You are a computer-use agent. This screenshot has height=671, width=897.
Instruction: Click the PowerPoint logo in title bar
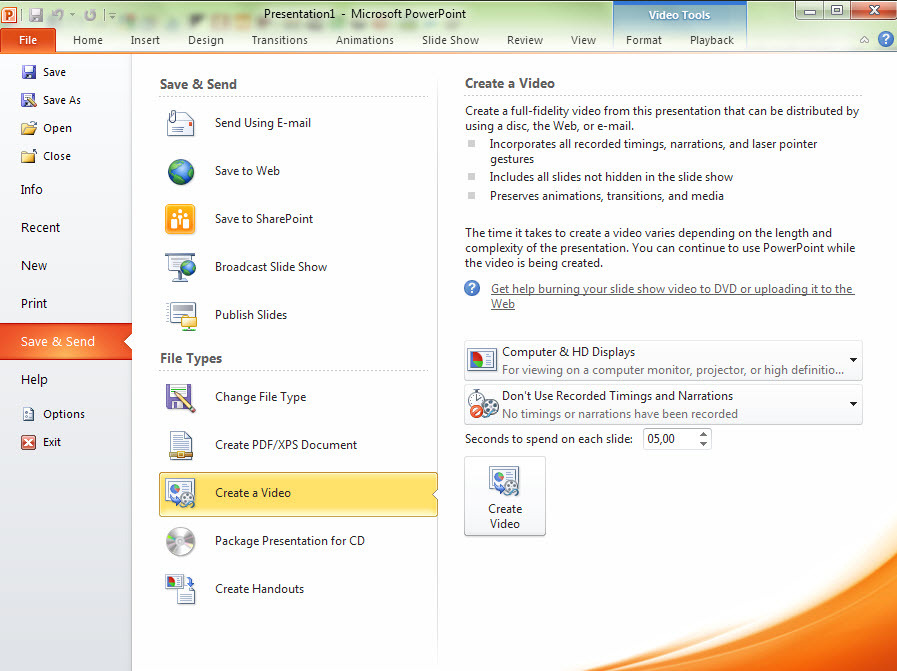(9, 14)
